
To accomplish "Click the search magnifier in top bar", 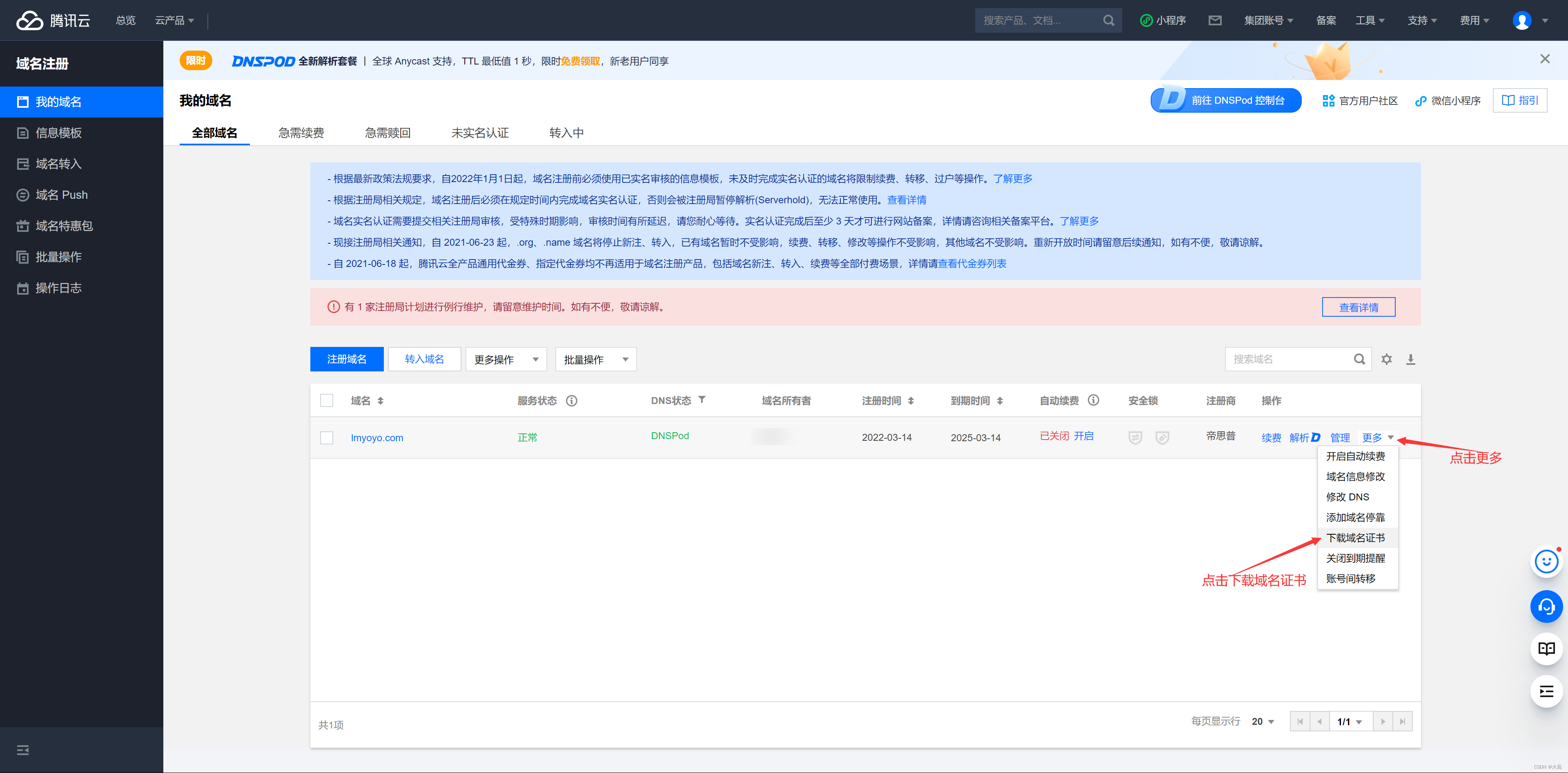I will tap(1109, 20).
